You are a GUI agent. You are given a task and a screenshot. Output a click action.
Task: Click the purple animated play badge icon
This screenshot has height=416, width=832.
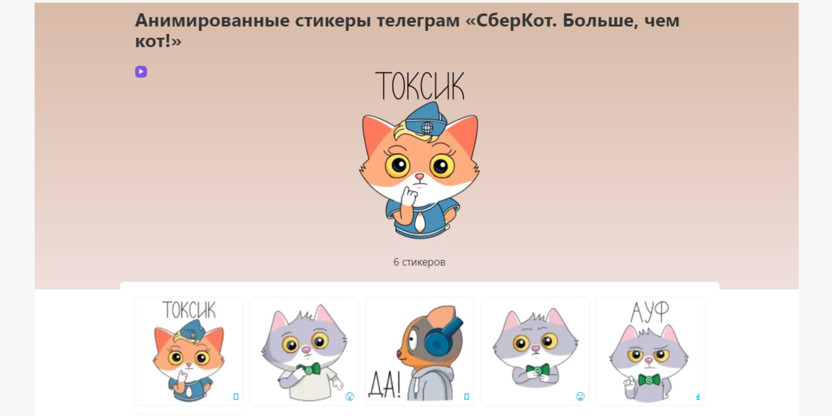[x=141, y=72]
